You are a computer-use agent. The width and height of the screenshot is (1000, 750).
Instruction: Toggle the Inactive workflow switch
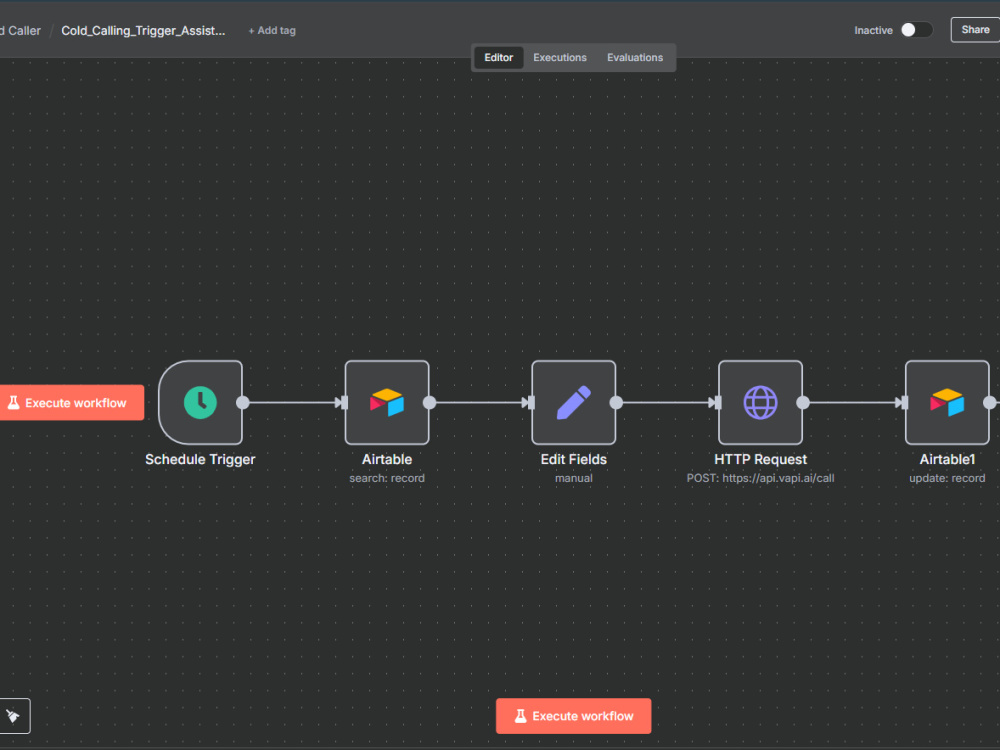point(916,30)
